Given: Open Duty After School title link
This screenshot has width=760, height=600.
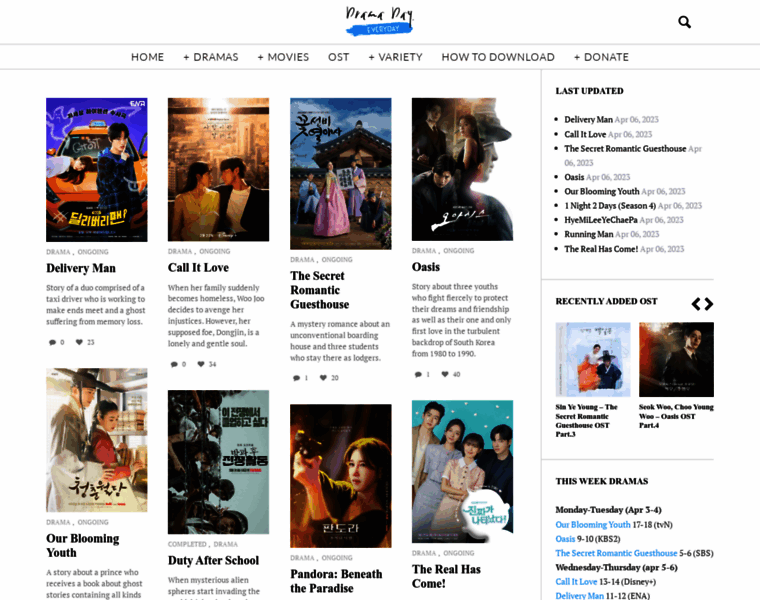Looking at the screenshot, I should tap(213, 560).
